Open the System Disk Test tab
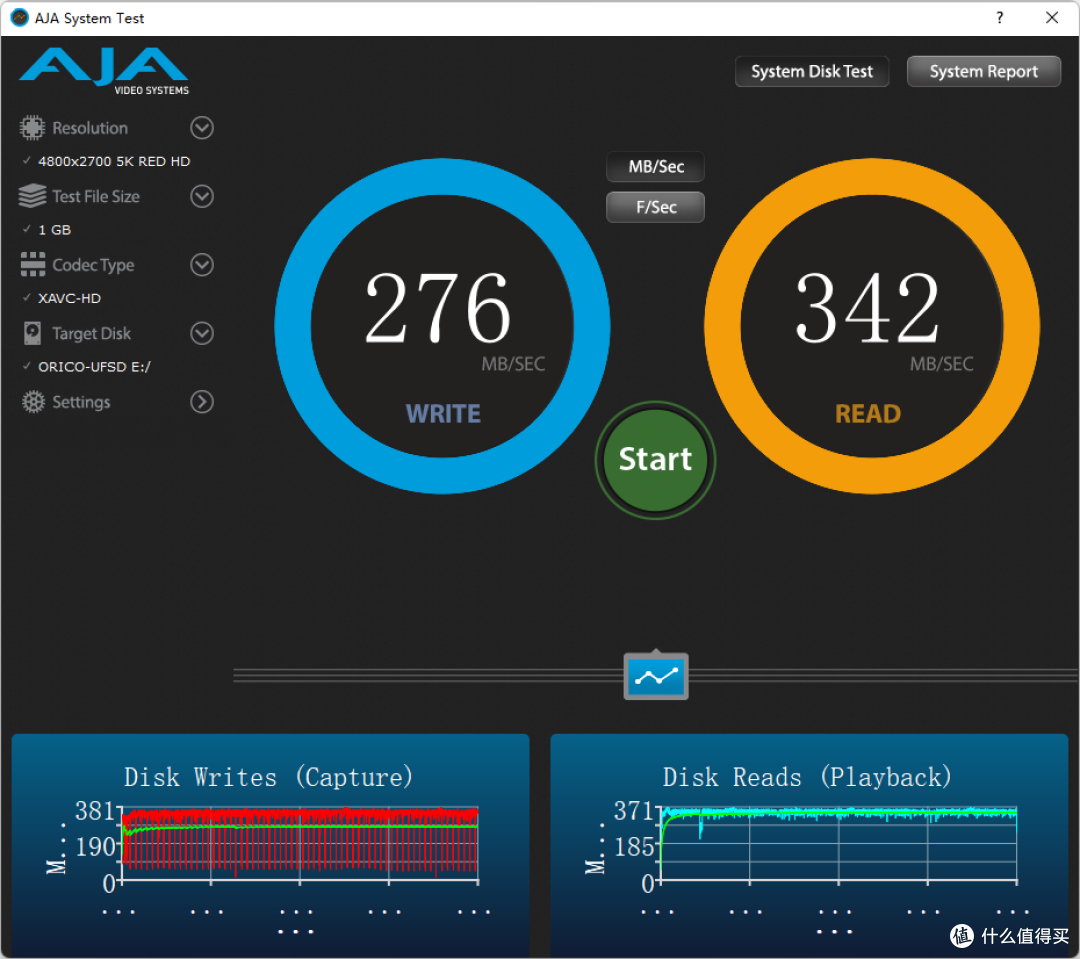Viewport: 1080px width, 959px height. (x=811, y=72)
